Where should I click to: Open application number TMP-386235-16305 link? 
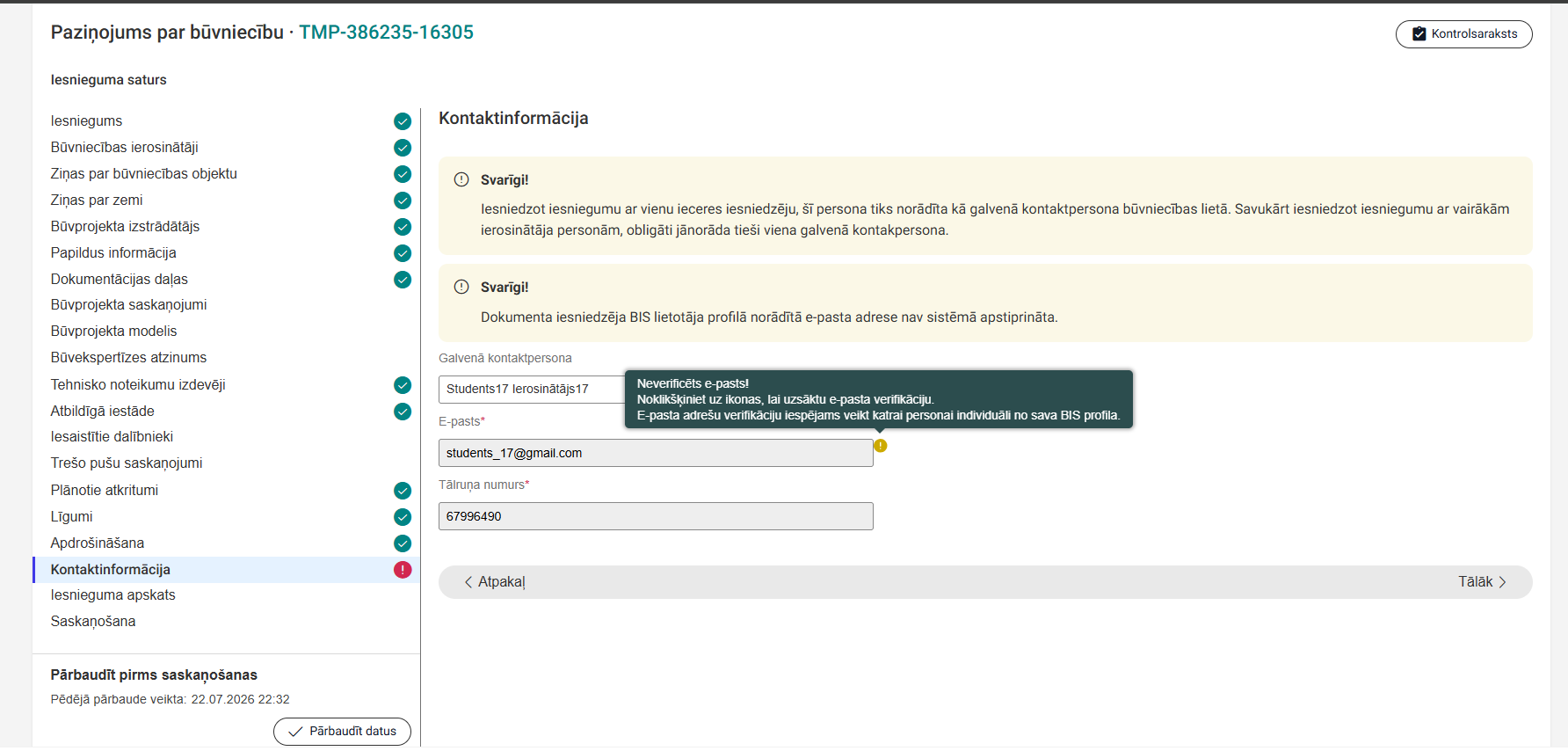[386, 33]
